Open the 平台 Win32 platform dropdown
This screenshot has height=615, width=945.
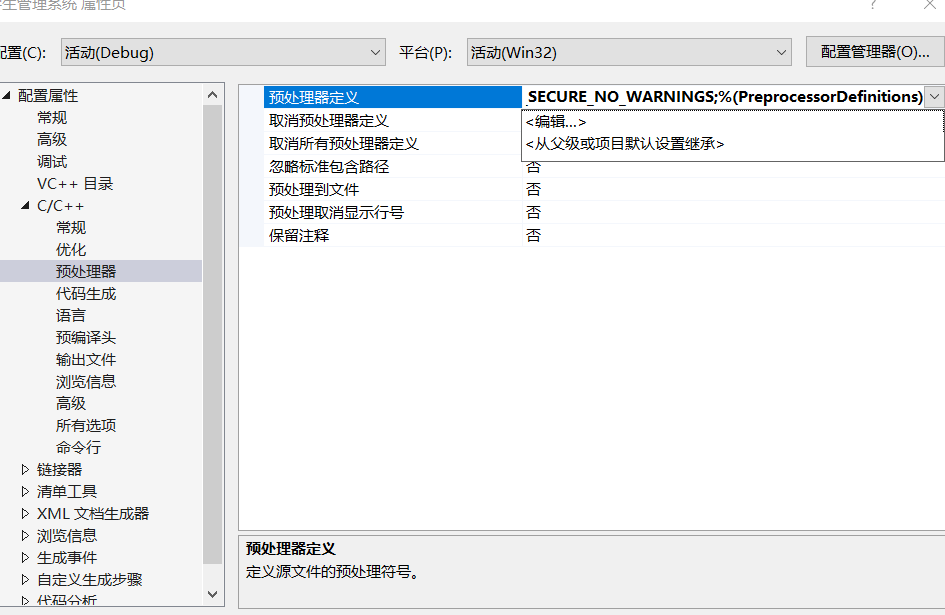(629, 52)
